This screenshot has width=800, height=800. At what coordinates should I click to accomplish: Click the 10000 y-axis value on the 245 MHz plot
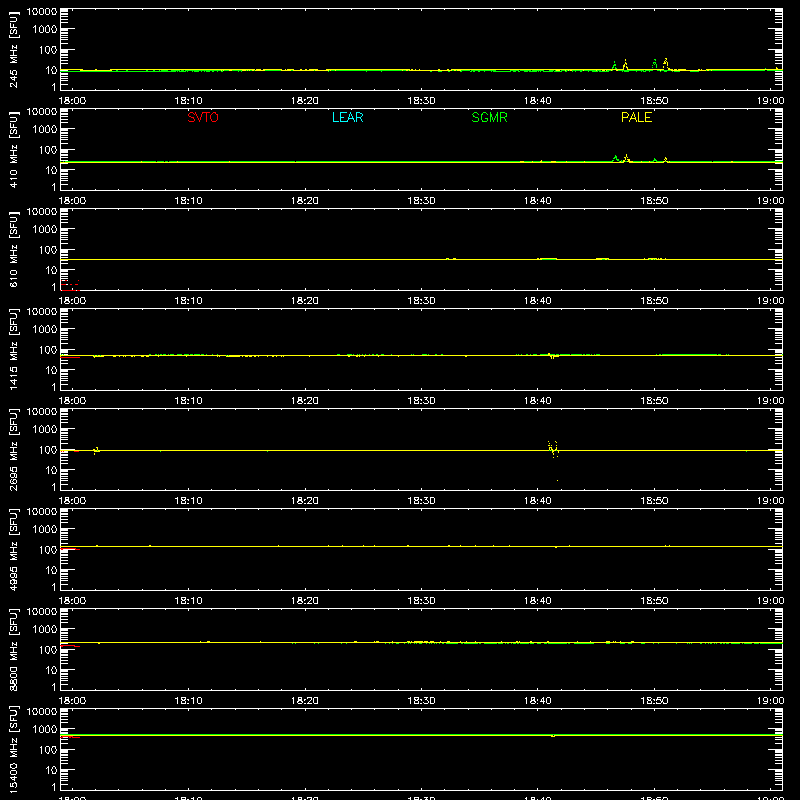tap(42, 12)
